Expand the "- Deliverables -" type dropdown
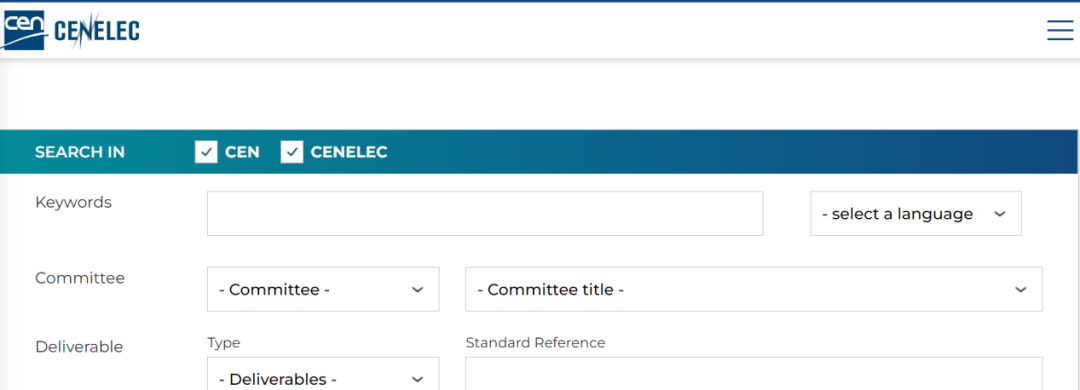 [323, 373]
